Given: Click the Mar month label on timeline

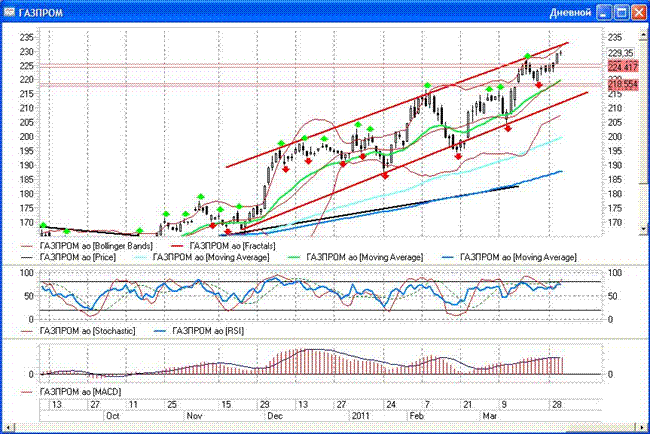Looking at the screenshot, I should click(490, 416).
